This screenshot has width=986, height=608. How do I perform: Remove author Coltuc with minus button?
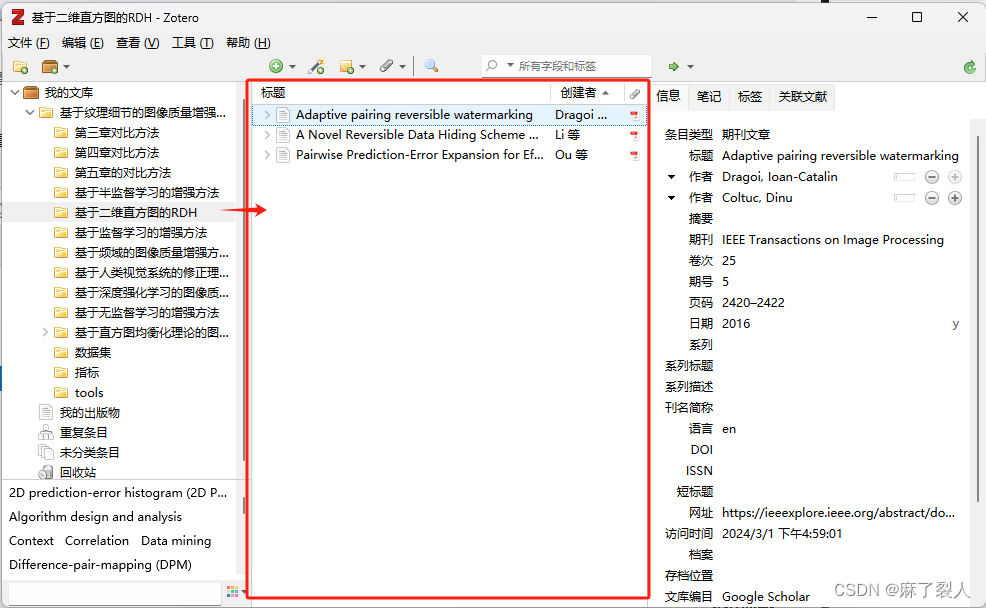(x=932, y=198)
